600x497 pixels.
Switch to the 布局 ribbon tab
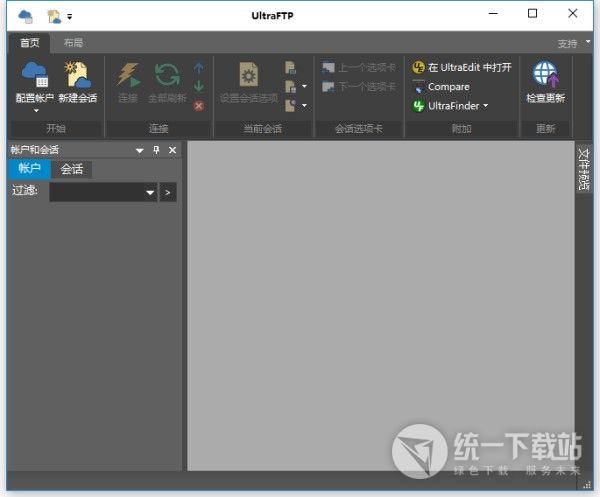click(73, 42)
